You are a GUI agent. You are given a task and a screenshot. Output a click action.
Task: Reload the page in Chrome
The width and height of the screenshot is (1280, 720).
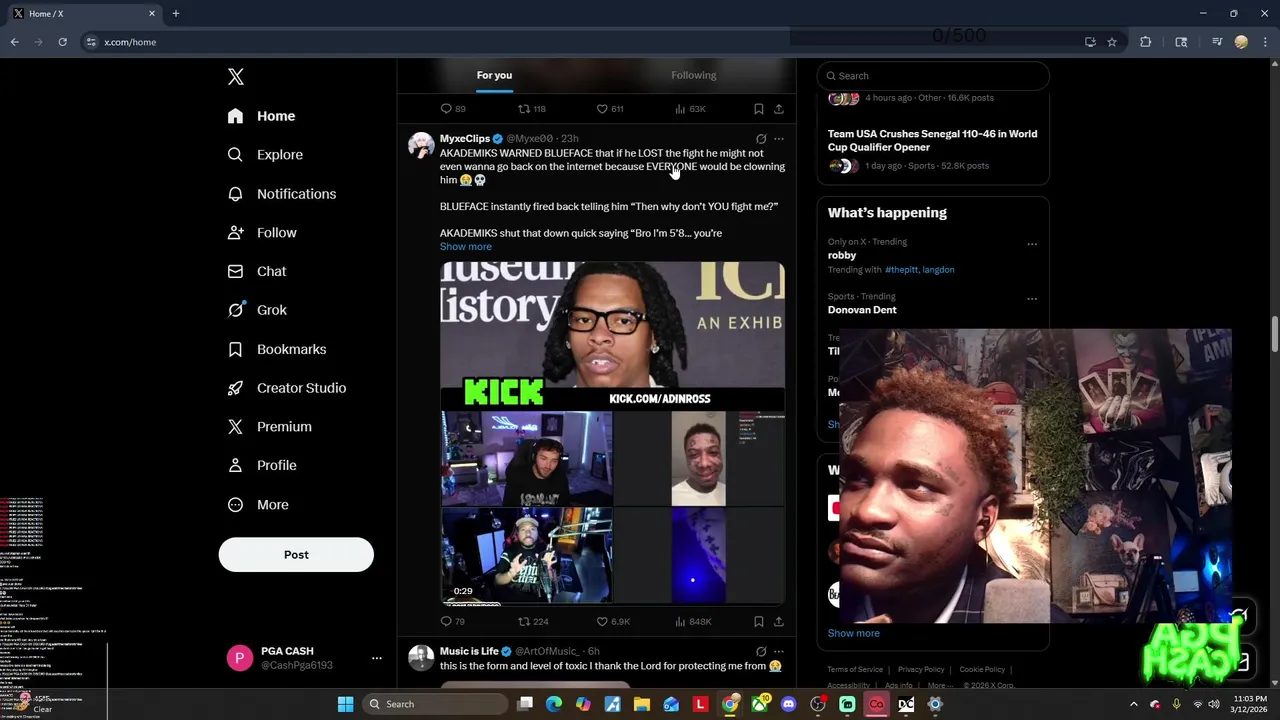(x=62, y=42)
